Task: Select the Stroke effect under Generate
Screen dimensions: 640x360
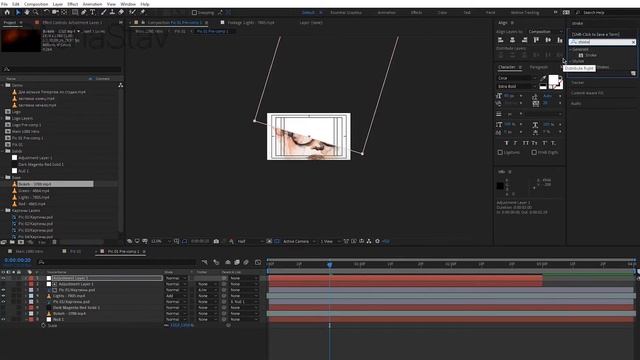Action: pos(591,55)
